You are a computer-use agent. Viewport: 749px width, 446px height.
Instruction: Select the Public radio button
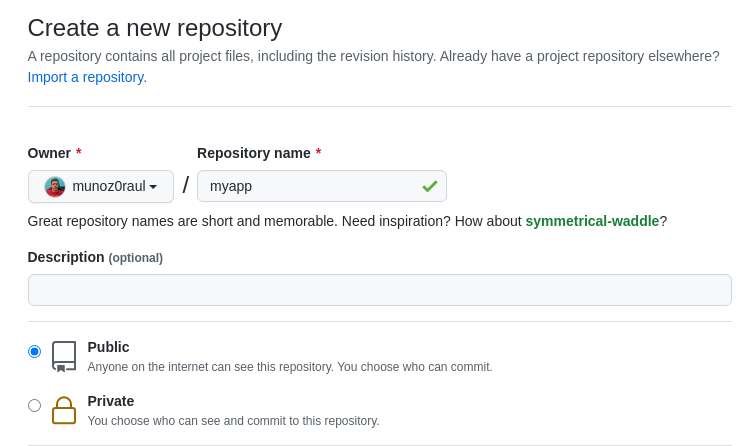[x=34, y=351]
